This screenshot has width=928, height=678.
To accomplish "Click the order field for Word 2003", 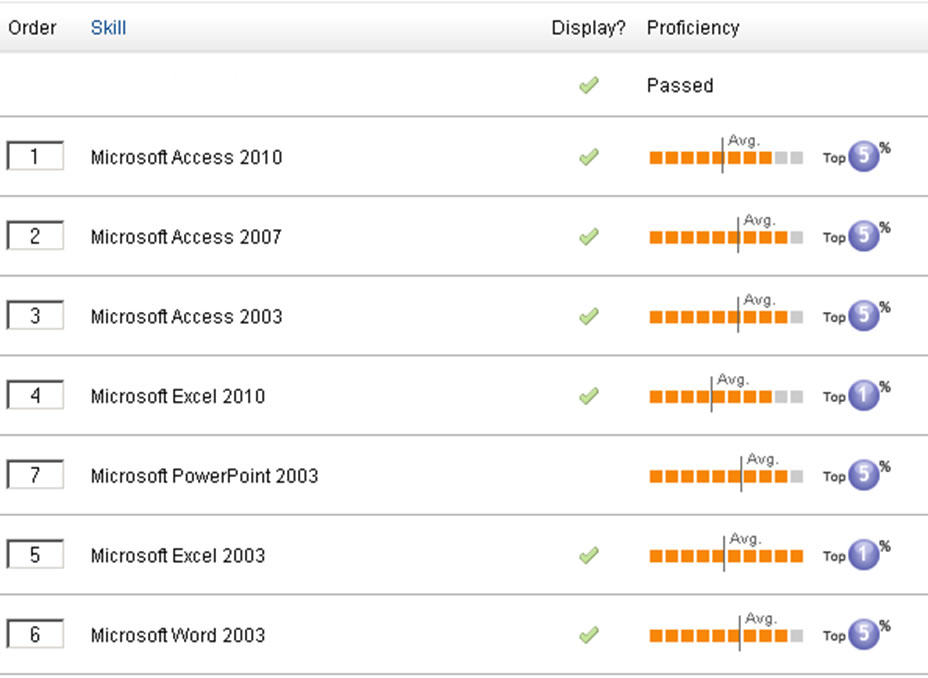I will click(35, 634).
